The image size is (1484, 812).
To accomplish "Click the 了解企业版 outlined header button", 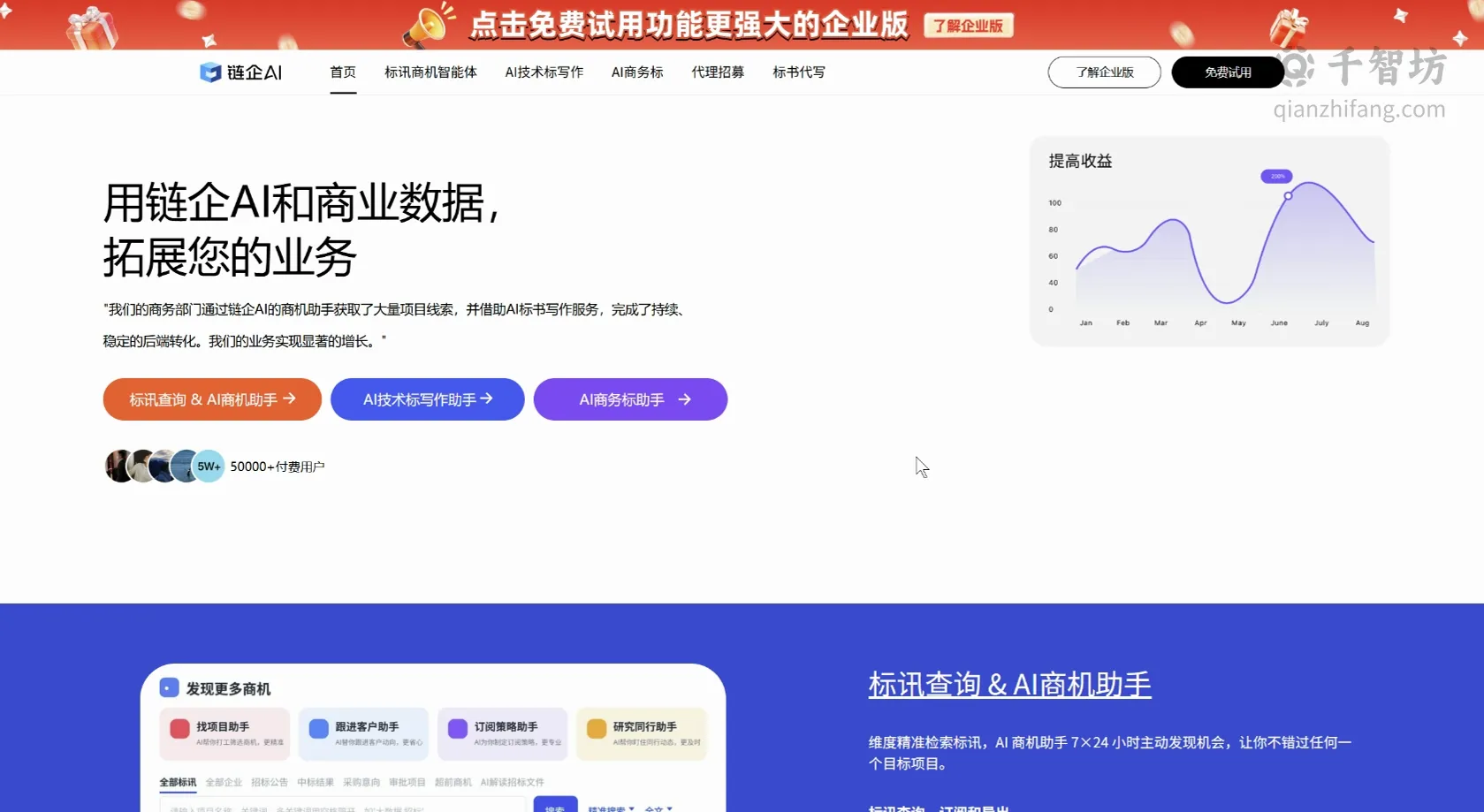I will [1105, 72].
